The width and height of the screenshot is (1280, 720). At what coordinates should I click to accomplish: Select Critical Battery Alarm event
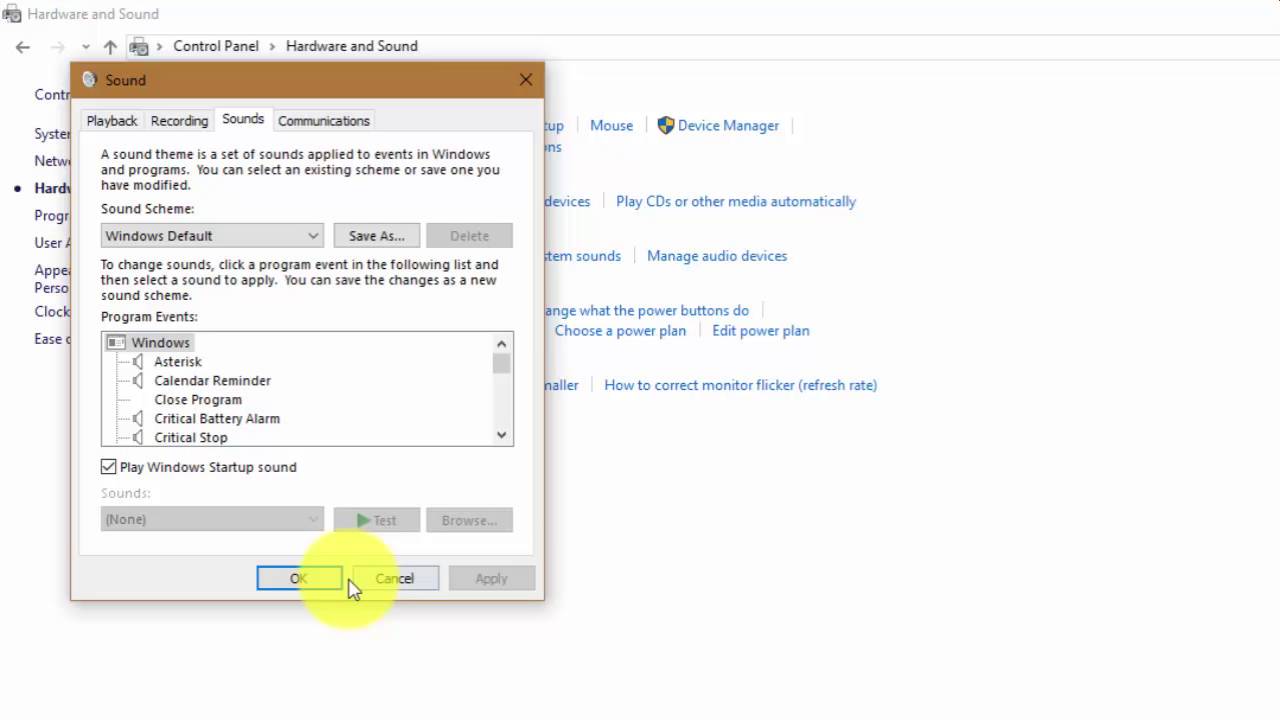[217, 418]
